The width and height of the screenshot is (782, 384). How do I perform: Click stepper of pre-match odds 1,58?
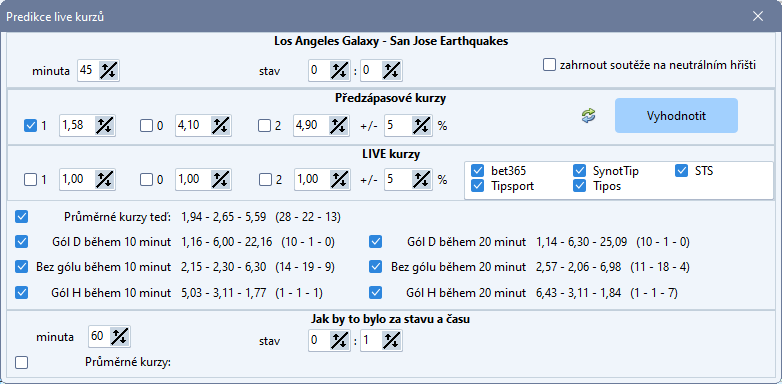(105, 126)
